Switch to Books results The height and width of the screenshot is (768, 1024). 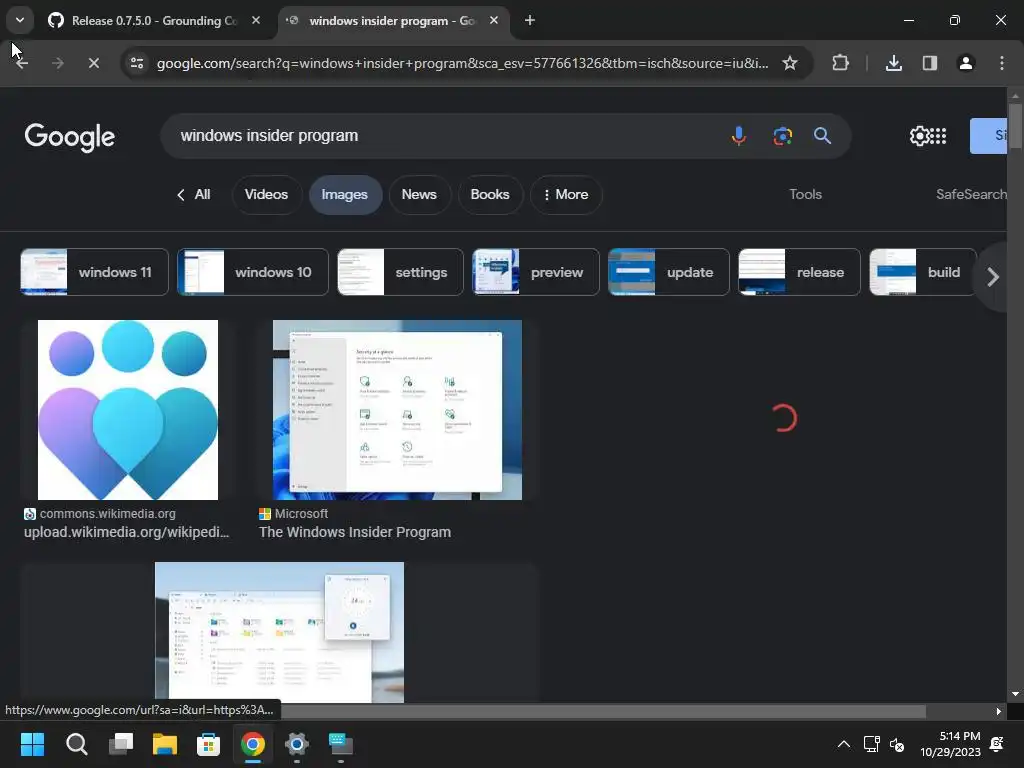[490, 195]
